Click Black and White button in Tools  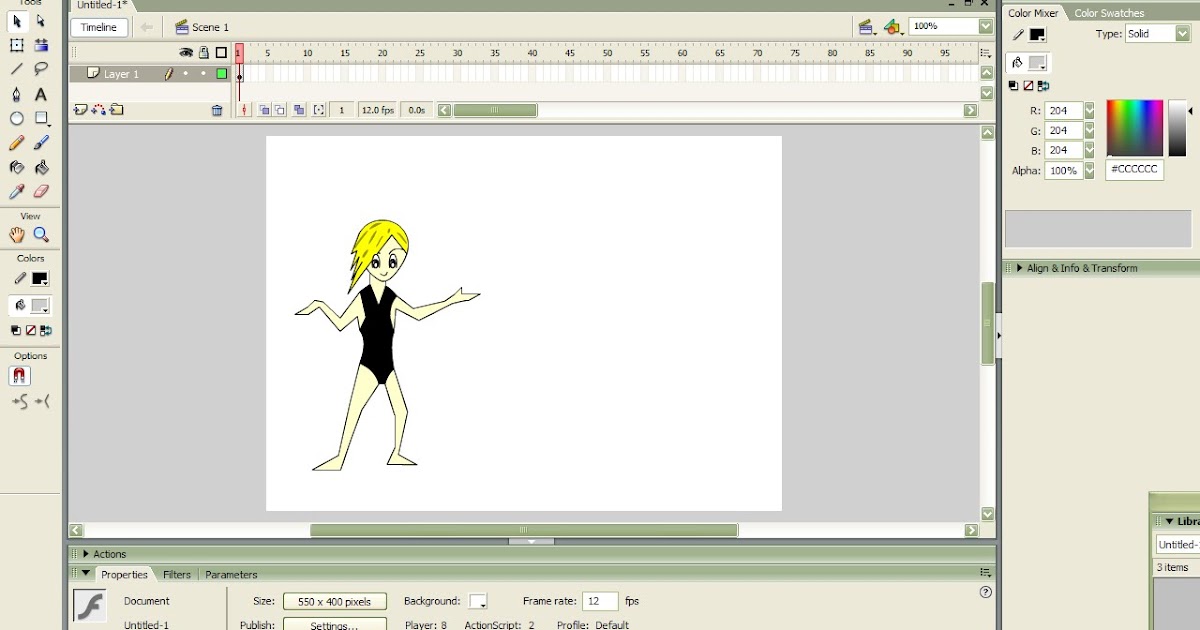[16, 330]
